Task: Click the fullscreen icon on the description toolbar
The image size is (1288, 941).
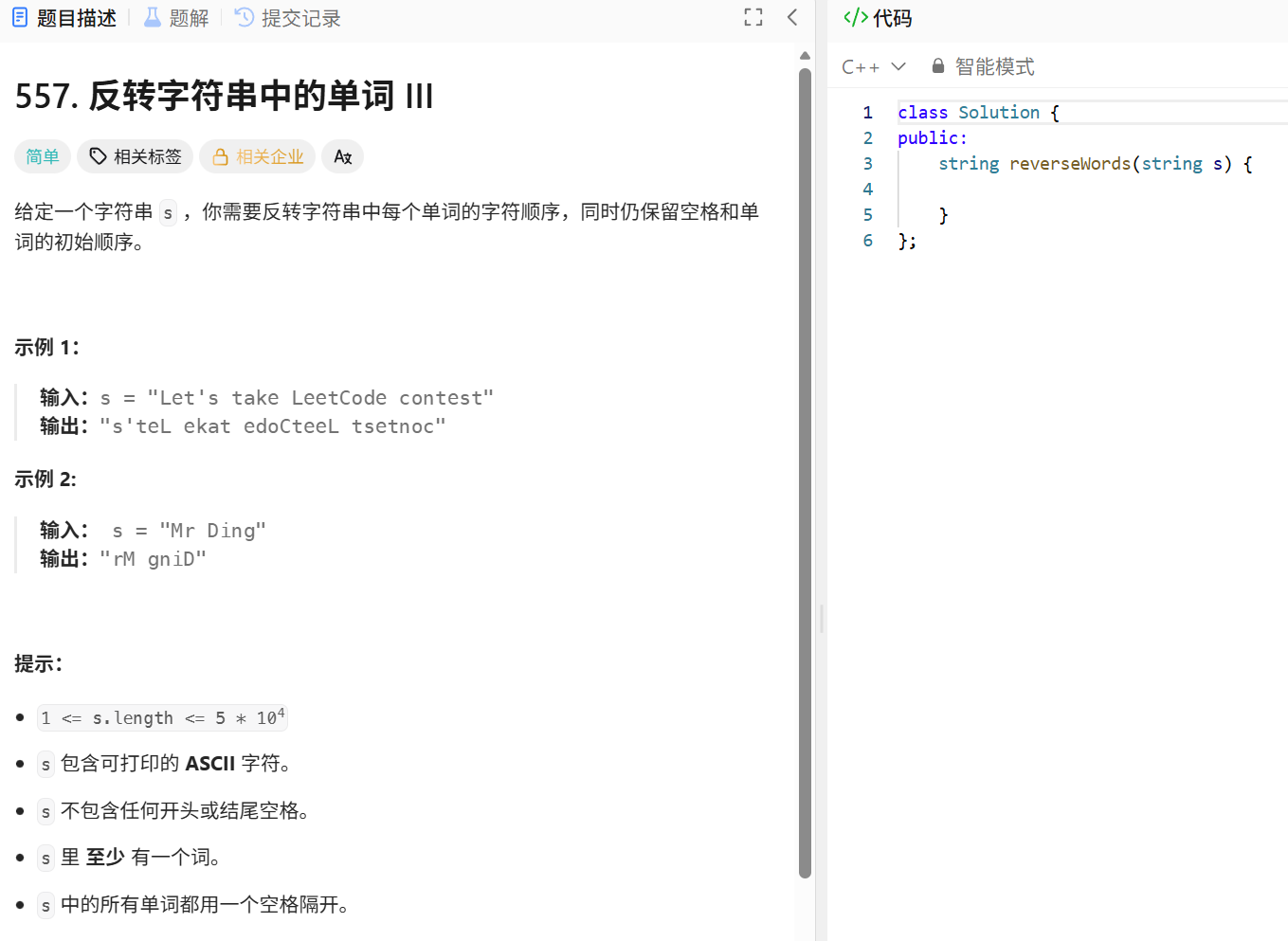Action: coord(753,16)
